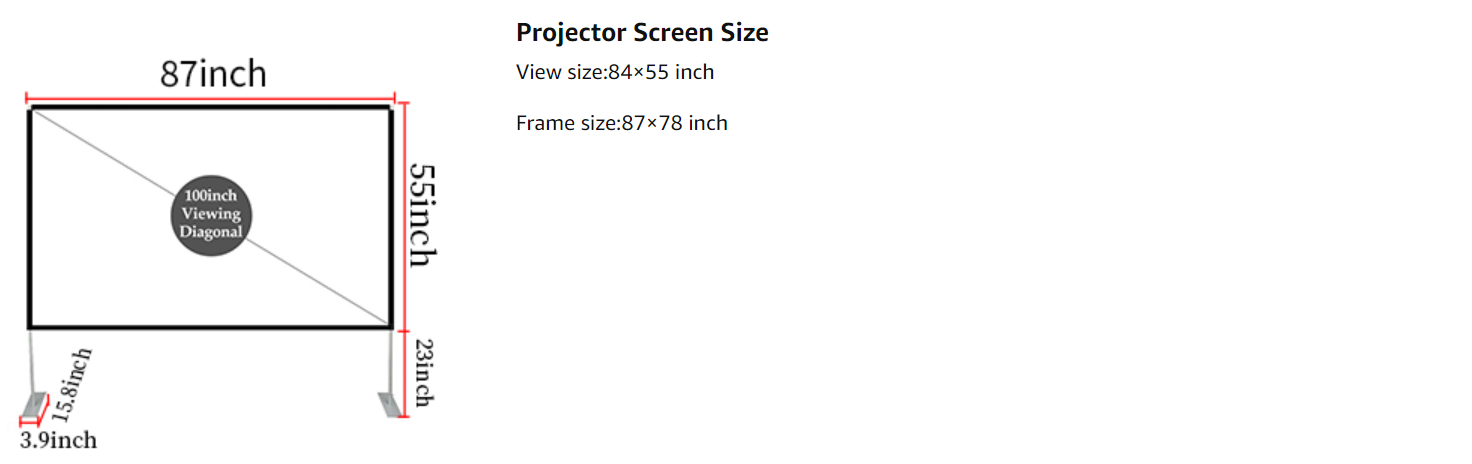
Task: Click the Projector Screen Size heading
Action: tap(642, 32)
